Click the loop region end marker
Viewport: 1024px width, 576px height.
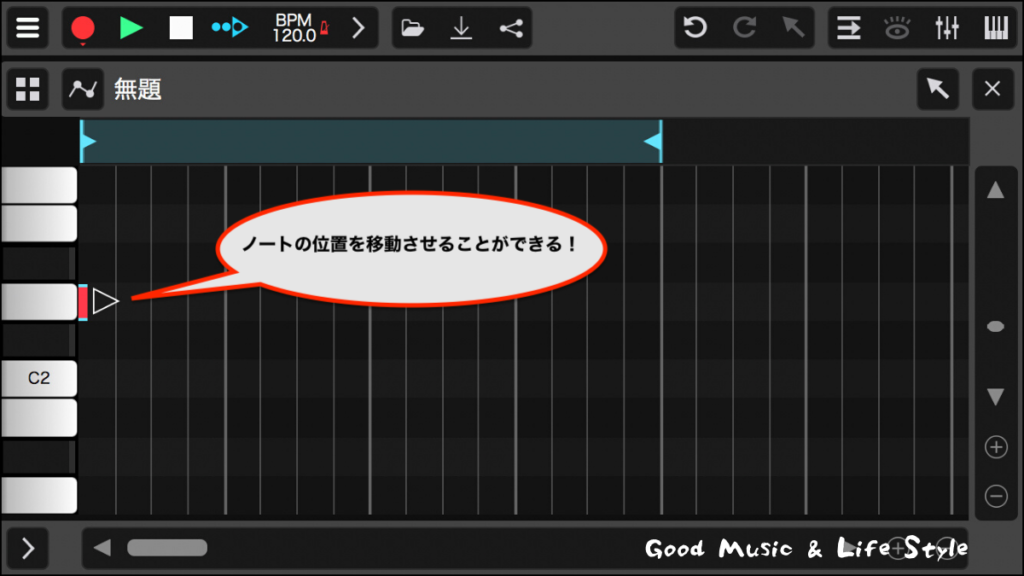pos(654,141)
